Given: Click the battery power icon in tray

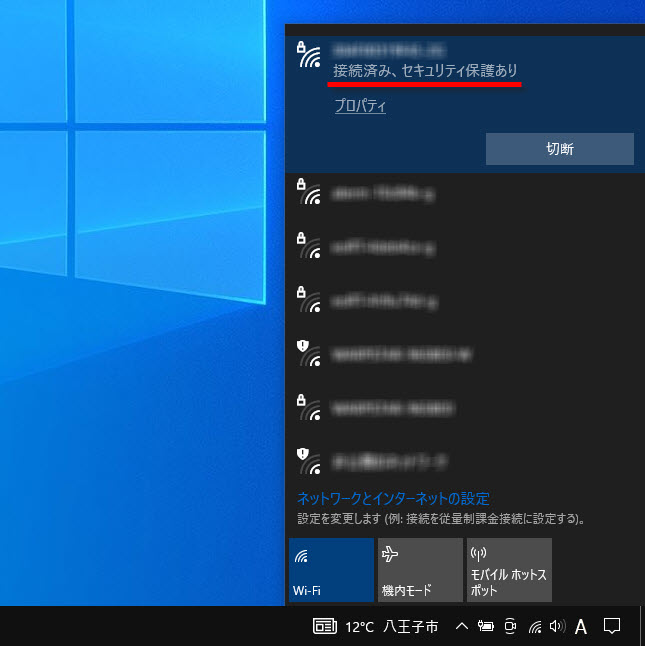Looking at the screenshot, I should [x=485, y=627].
